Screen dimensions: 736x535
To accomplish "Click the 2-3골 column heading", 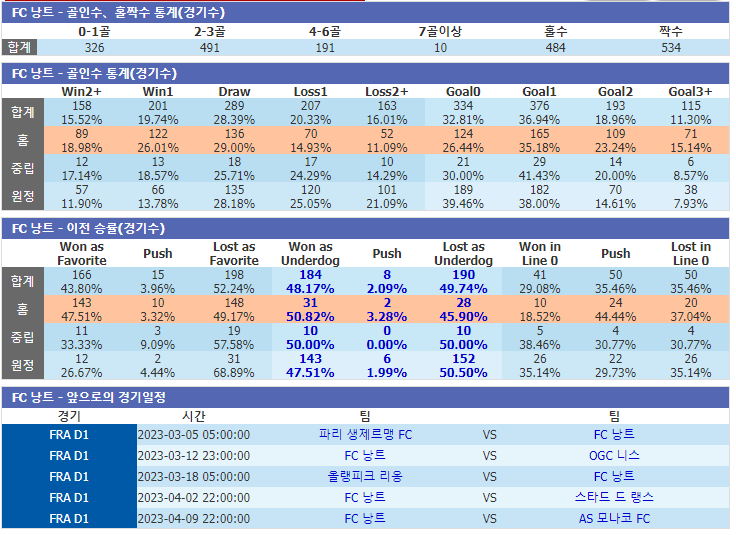I will [x=210, y=32].
